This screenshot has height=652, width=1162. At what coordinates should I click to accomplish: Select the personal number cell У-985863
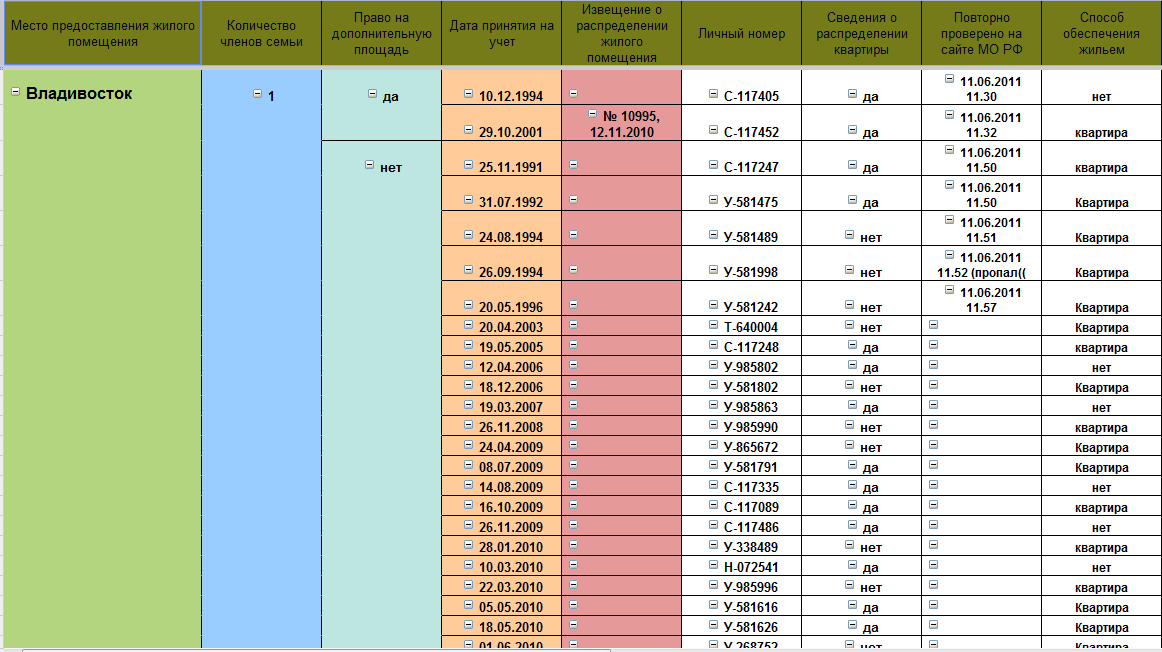pos(750,407)
